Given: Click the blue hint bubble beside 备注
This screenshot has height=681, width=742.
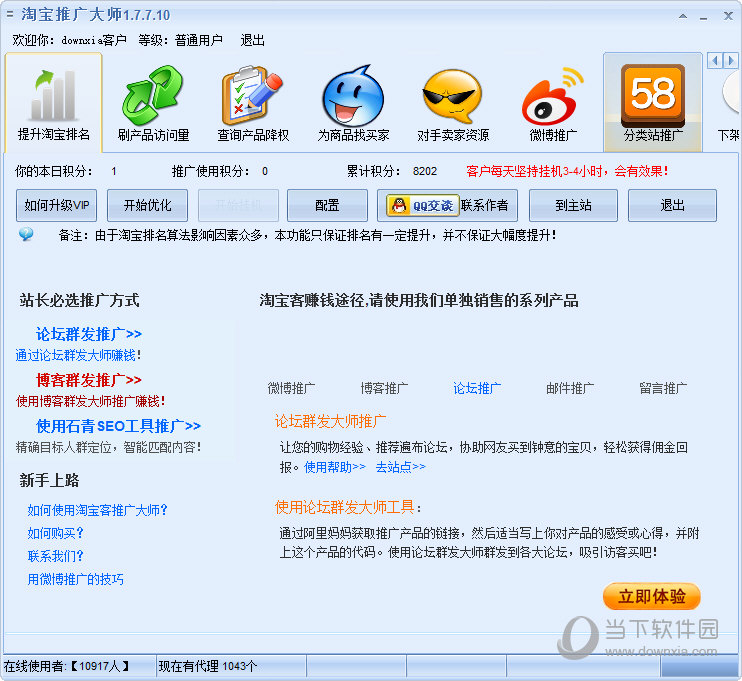Looking at the screenshot, I should 26,234.
